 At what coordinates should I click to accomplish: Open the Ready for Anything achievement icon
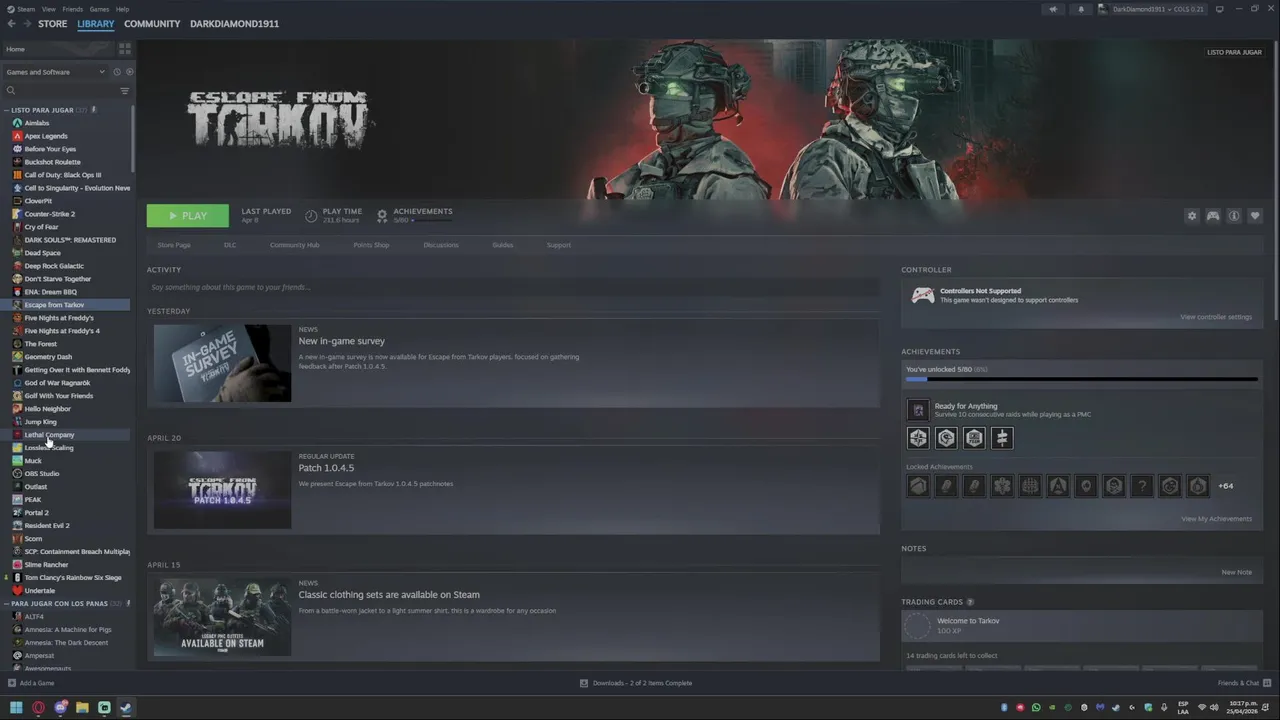pyautogui.click(x=918, y=410)
